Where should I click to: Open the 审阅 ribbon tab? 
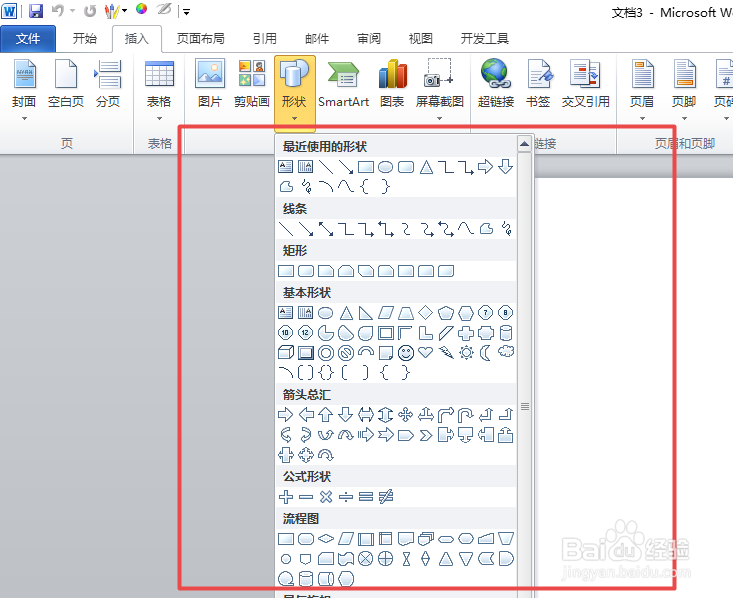pos(369,39)
